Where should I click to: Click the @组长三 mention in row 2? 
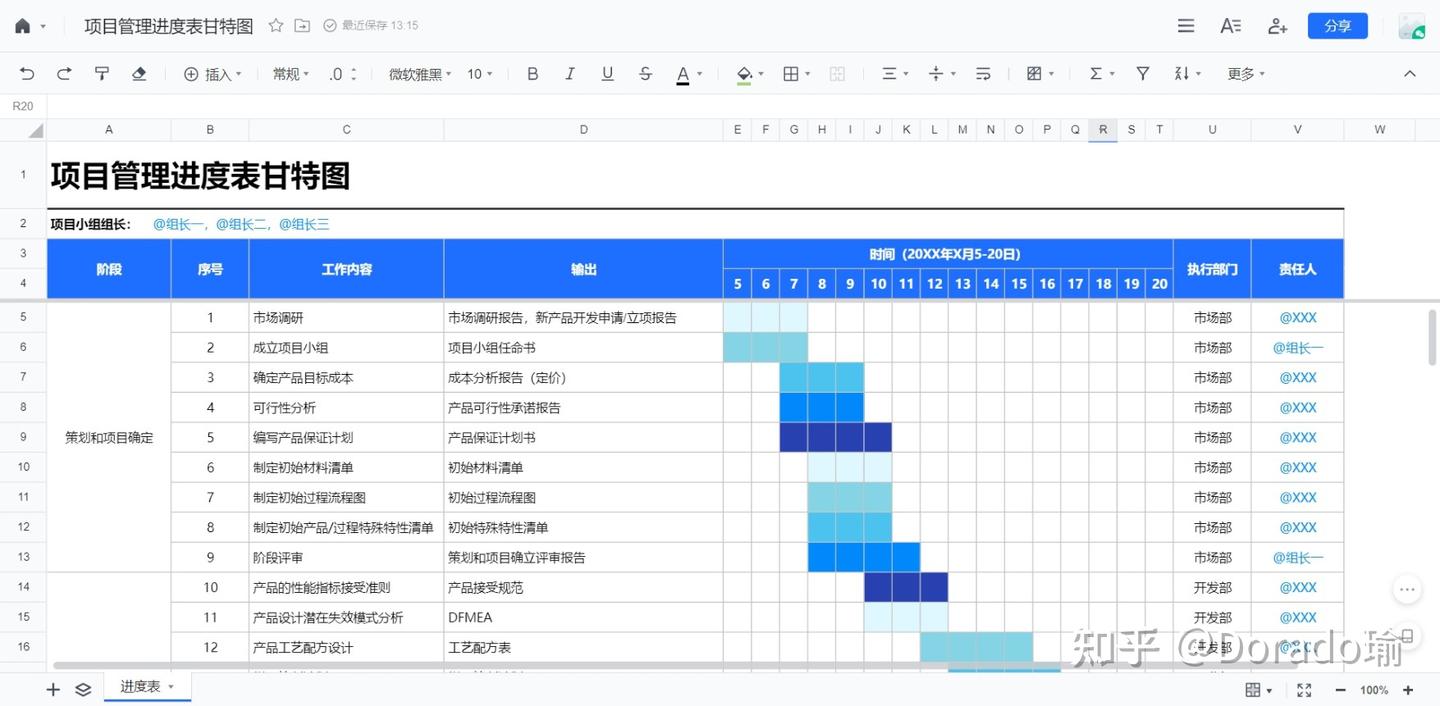pyautogui.click(x=304, y=224)
